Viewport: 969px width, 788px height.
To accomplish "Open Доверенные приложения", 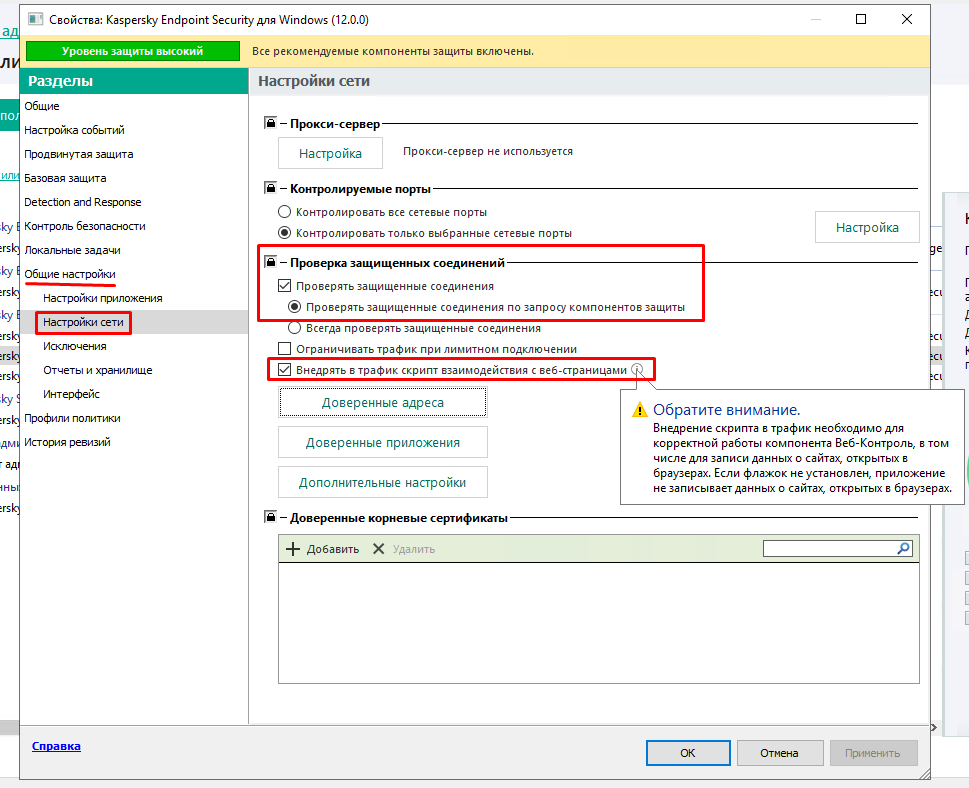I will 383,443.
